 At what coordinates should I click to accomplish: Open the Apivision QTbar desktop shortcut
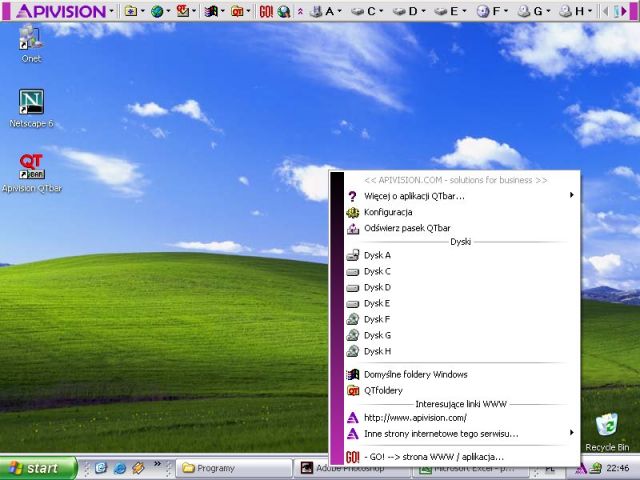[31, 173]
